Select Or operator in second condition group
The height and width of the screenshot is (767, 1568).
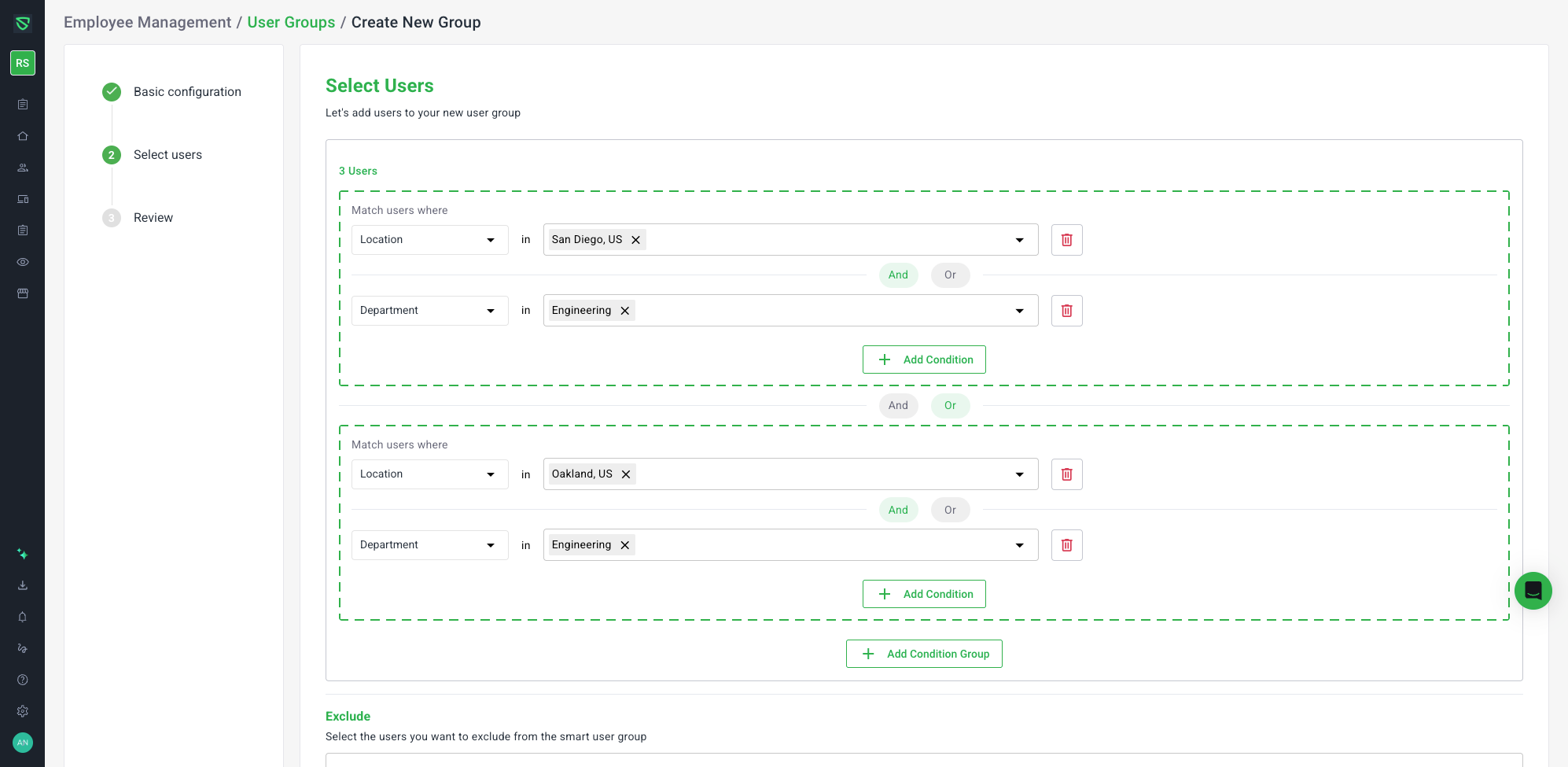pyautogui.click(x=950, y=511)
